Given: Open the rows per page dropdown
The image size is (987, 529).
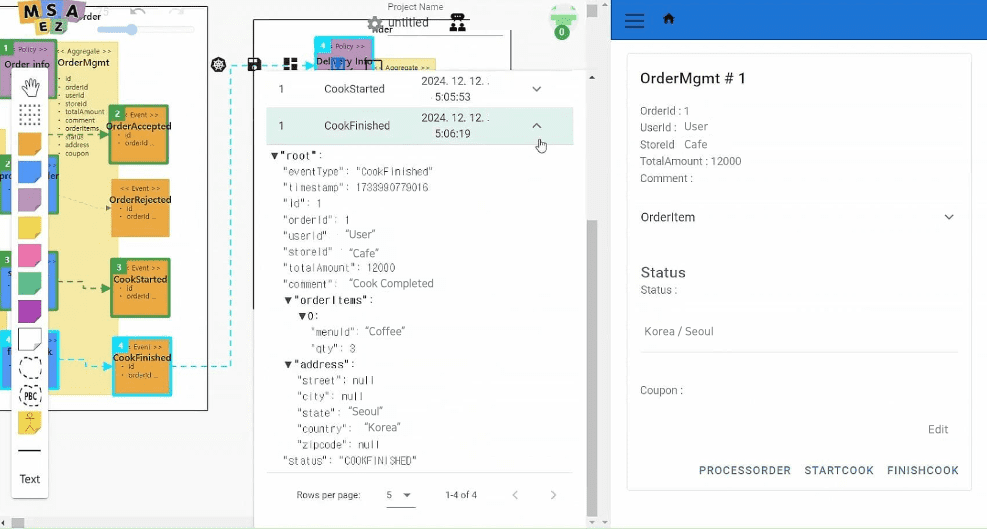Looking at the screenshot, I should tap(399, 495).
